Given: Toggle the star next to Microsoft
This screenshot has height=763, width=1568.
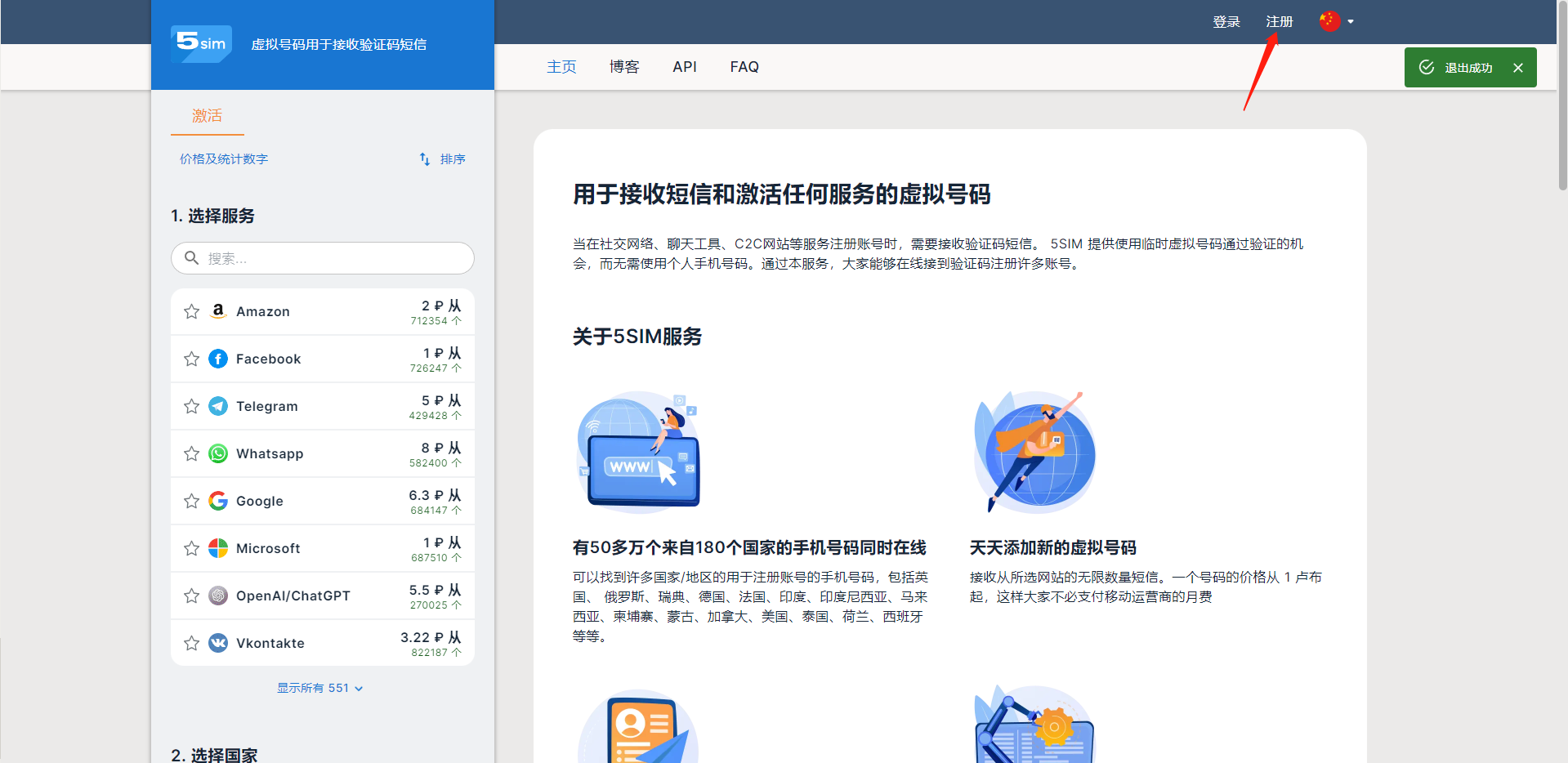Looking at the screenshot, I should point(191,548).
